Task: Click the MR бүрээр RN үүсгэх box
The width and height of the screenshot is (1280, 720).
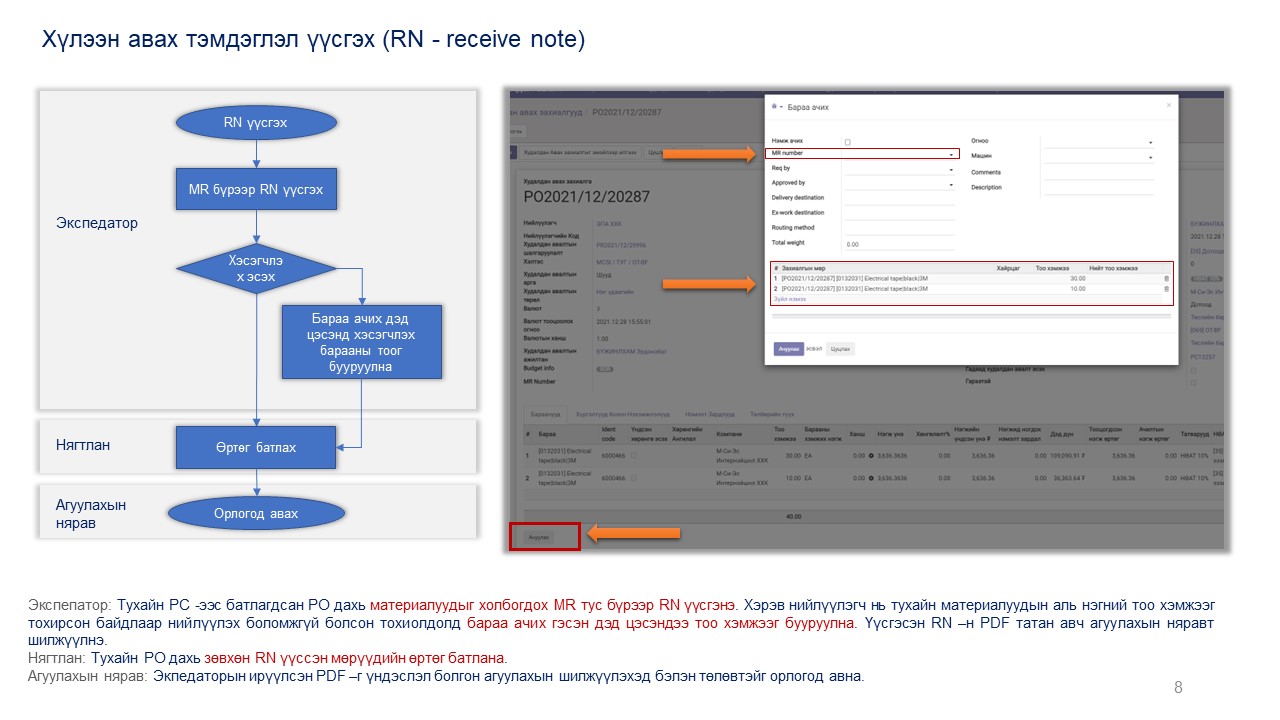Action: (x=256, y=189)
